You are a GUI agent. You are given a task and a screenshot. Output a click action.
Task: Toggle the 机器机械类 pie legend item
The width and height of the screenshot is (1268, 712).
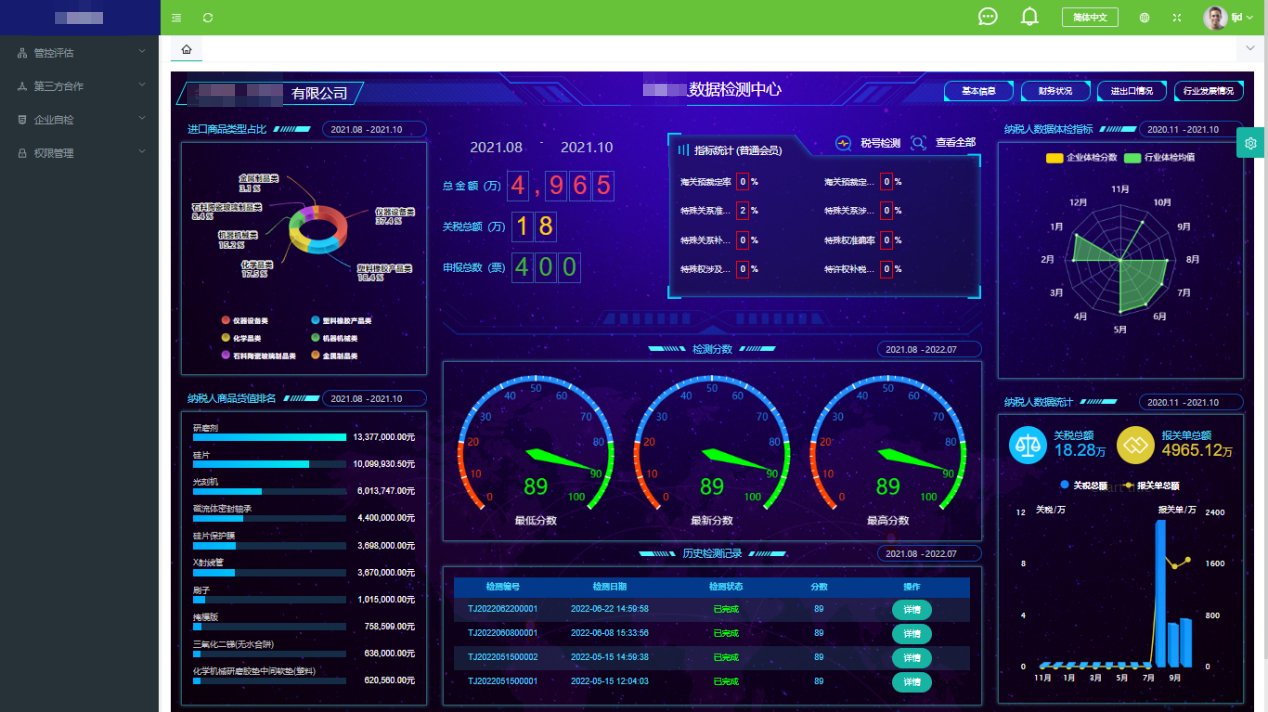click(334, 338)
